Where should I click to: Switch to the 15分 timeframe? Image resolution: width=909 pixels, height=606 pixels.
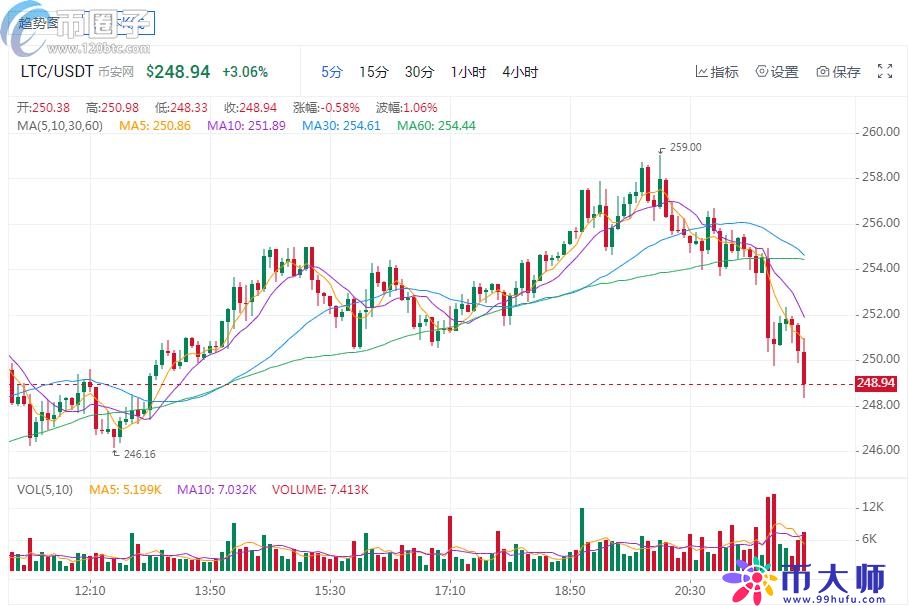[x=373, y=72]
